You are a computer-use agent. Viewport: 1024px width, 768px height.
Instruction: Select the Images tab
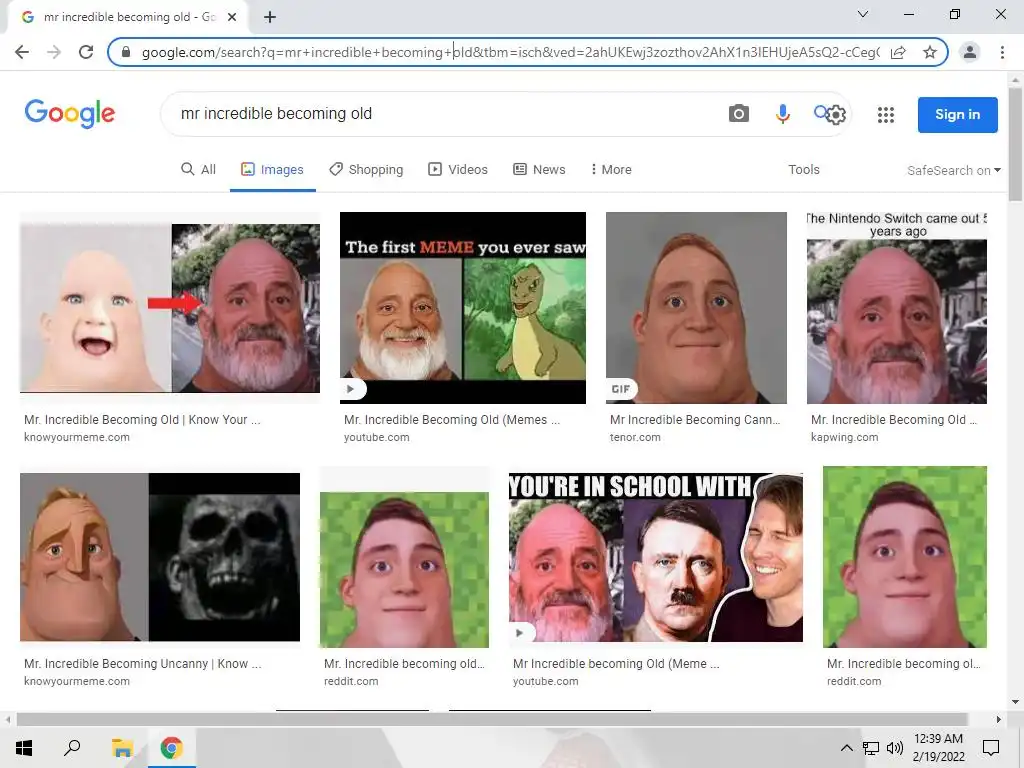pos(272,169)
